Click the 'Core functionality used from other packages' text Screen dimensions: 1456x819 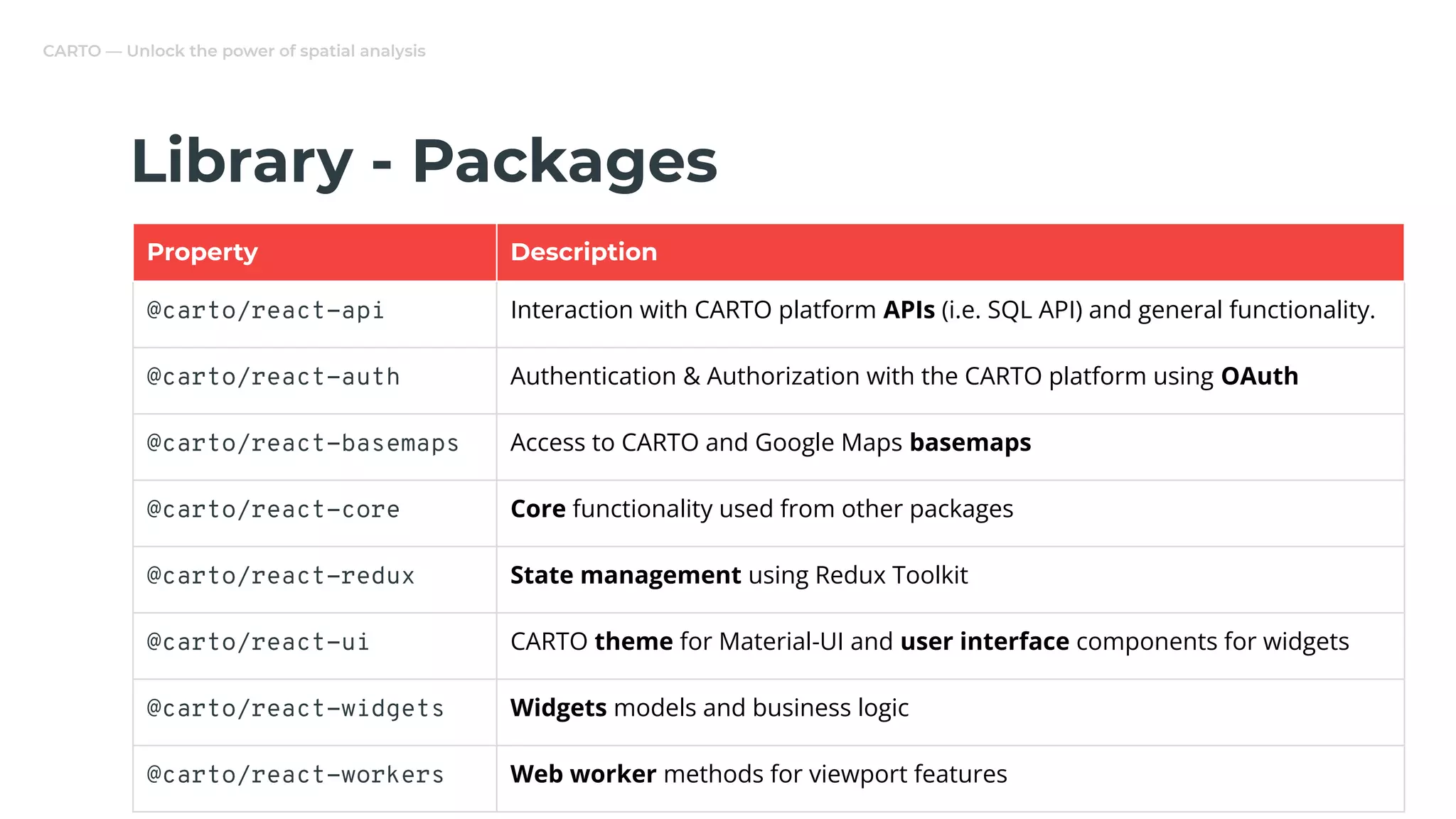pos(762,509)
